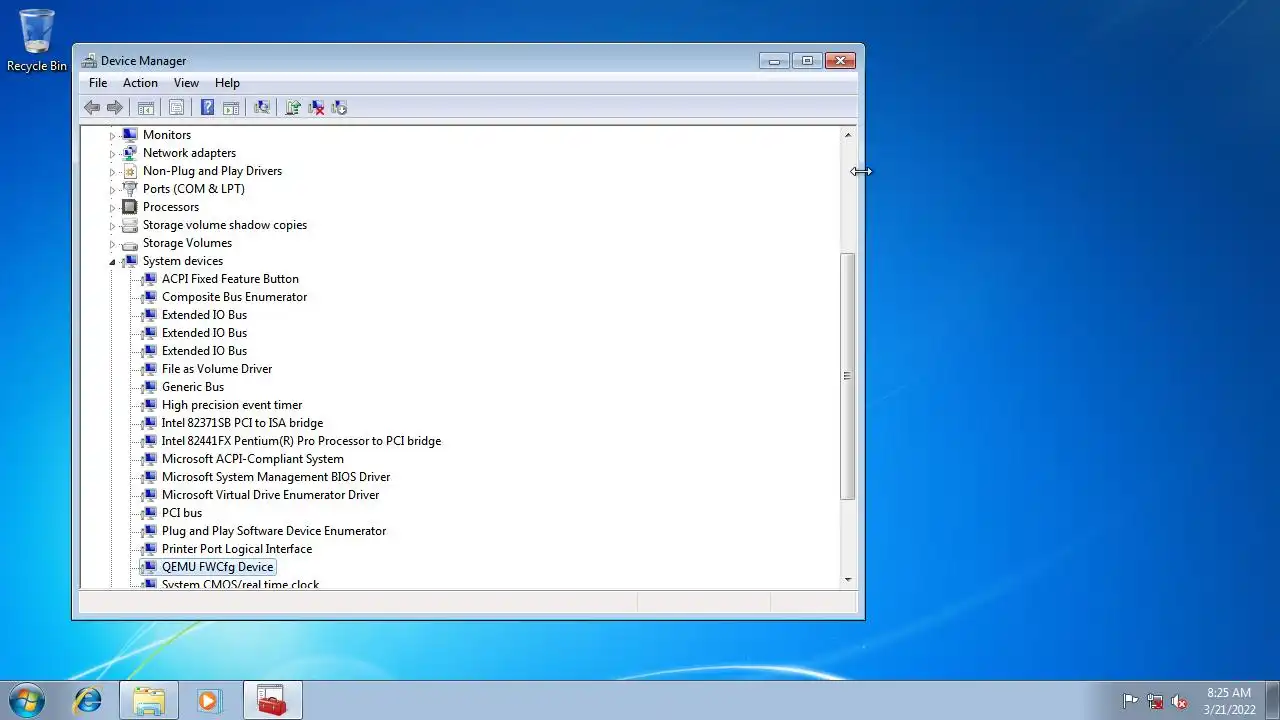Click the Monitors category icon
The height and width of the screenshot is (720, 1280).
pyautogui.click(x=129, y=135)
